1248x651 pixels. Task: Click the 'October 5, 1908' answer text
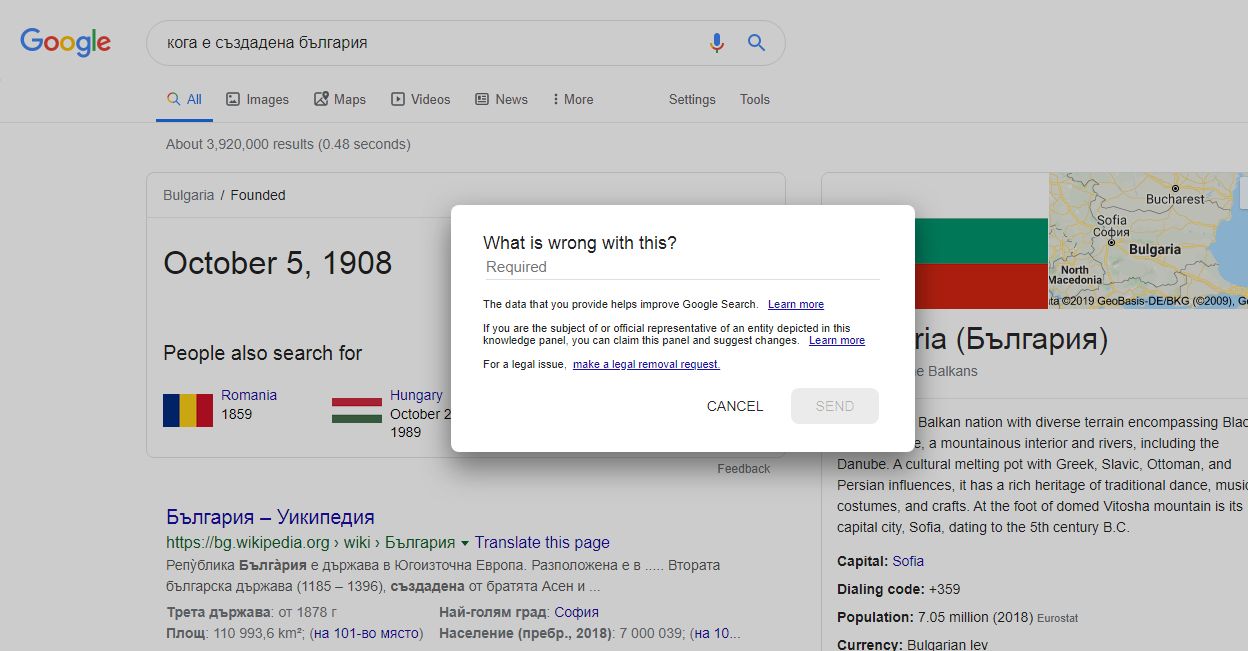[278, 263]
